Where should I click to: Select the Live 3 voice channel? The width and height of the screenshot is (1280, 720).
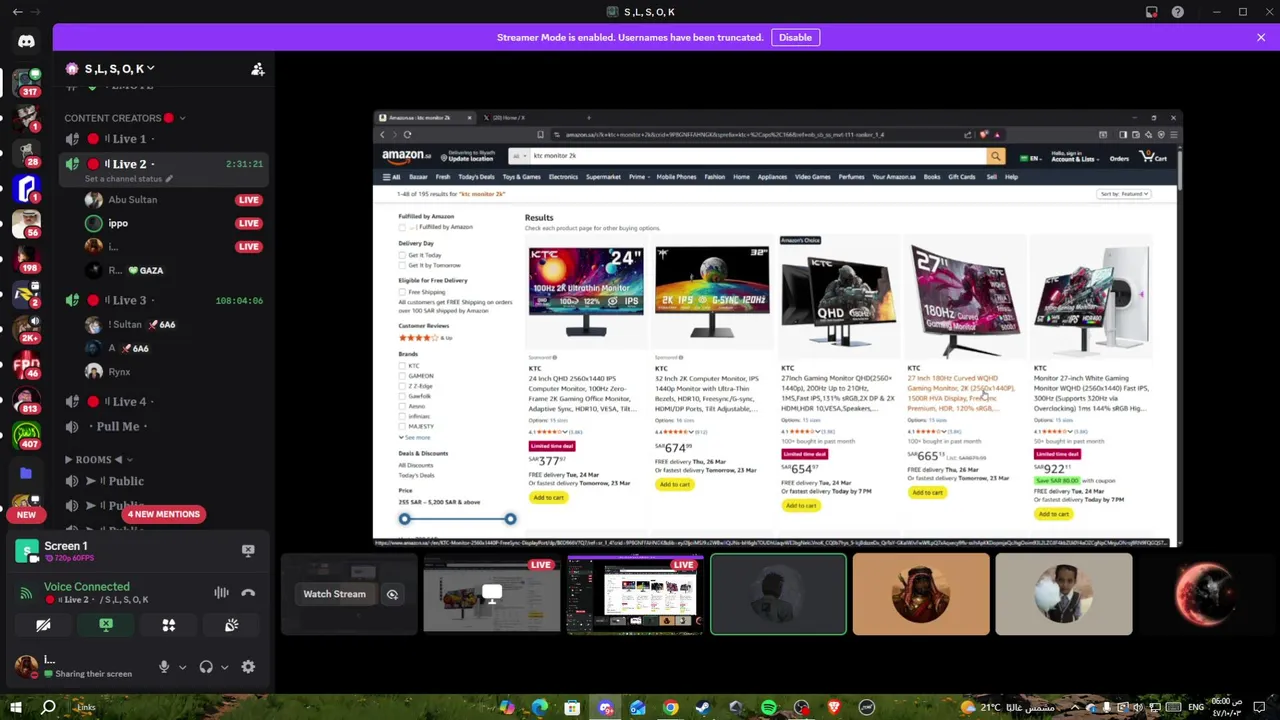(165, 300)
